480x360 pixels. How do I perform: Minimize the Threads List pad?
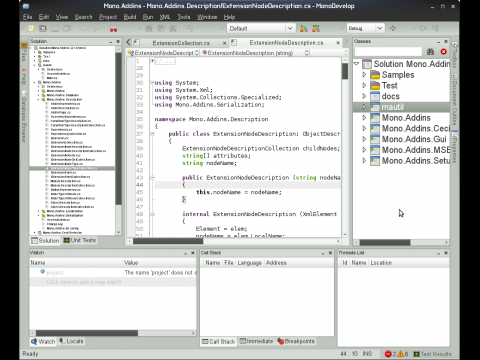pos(439,253)
